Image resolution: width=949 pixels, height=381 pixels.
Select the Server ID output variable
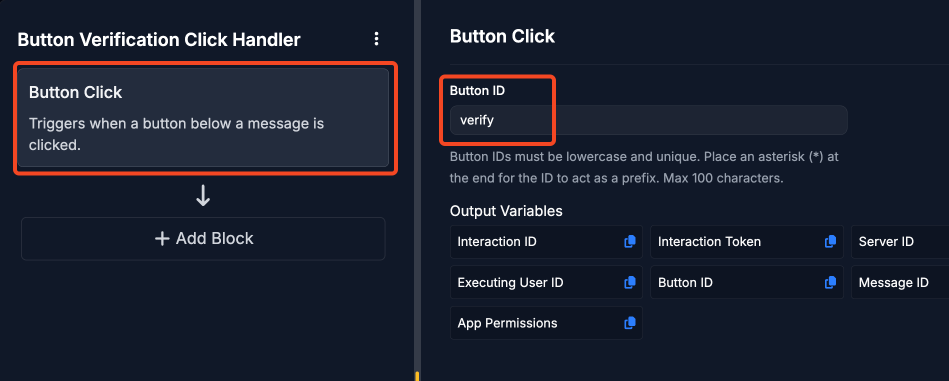point(900,242)
